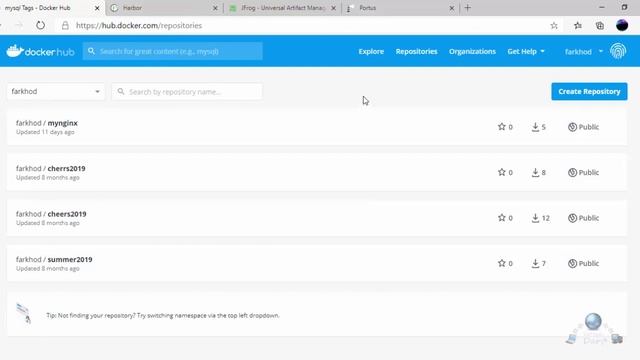Open the farkhod account menu
The height and width of the screenshot is (360, 640).
click(x=584, y=51)
